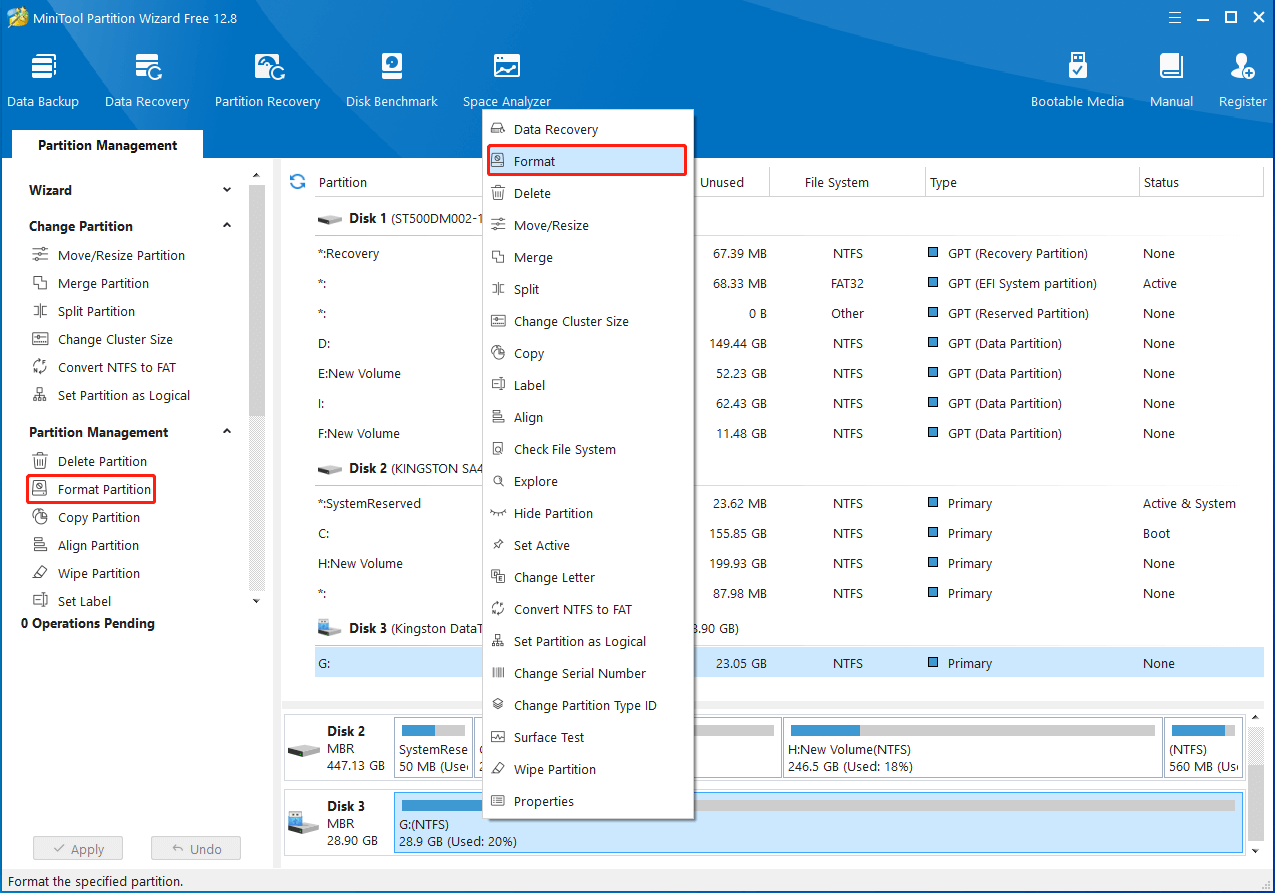The height and width of the screenshot is (893, 1275).
Task: Click the Undo button
Action: (196, 849)
